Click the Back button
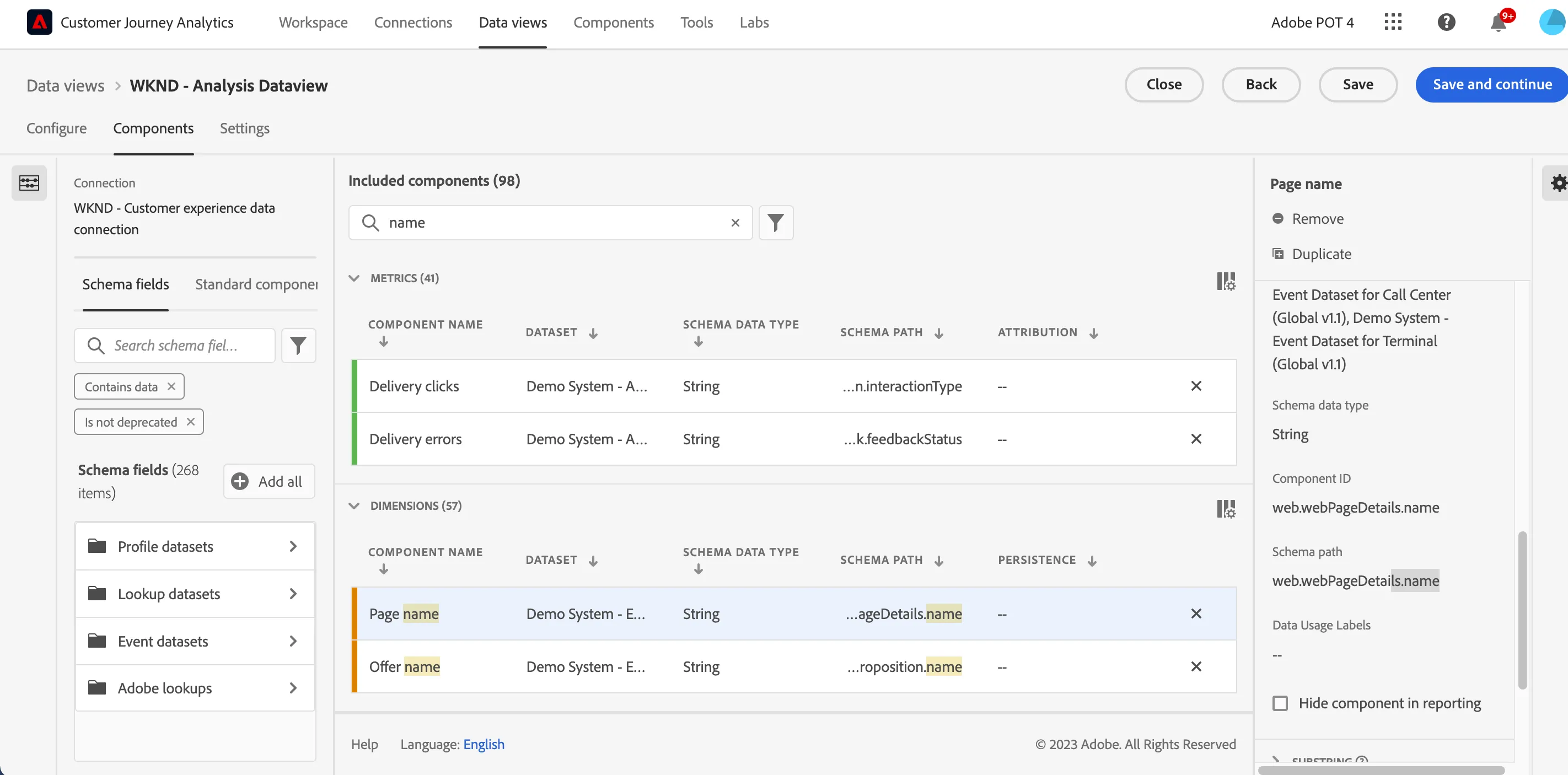The image size is (1568, 775). pos(1260,84)
